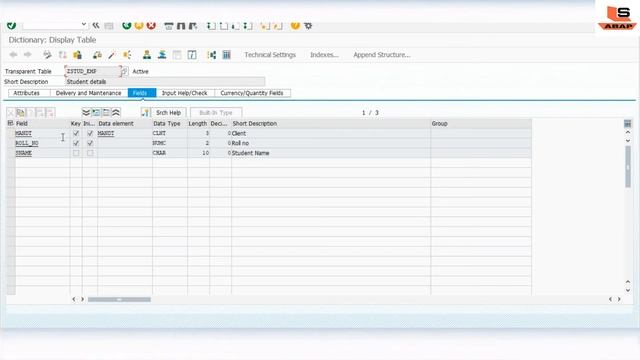640x360 pixels.
Task: Go to First Page icon
Action: (x=211, y=26)
